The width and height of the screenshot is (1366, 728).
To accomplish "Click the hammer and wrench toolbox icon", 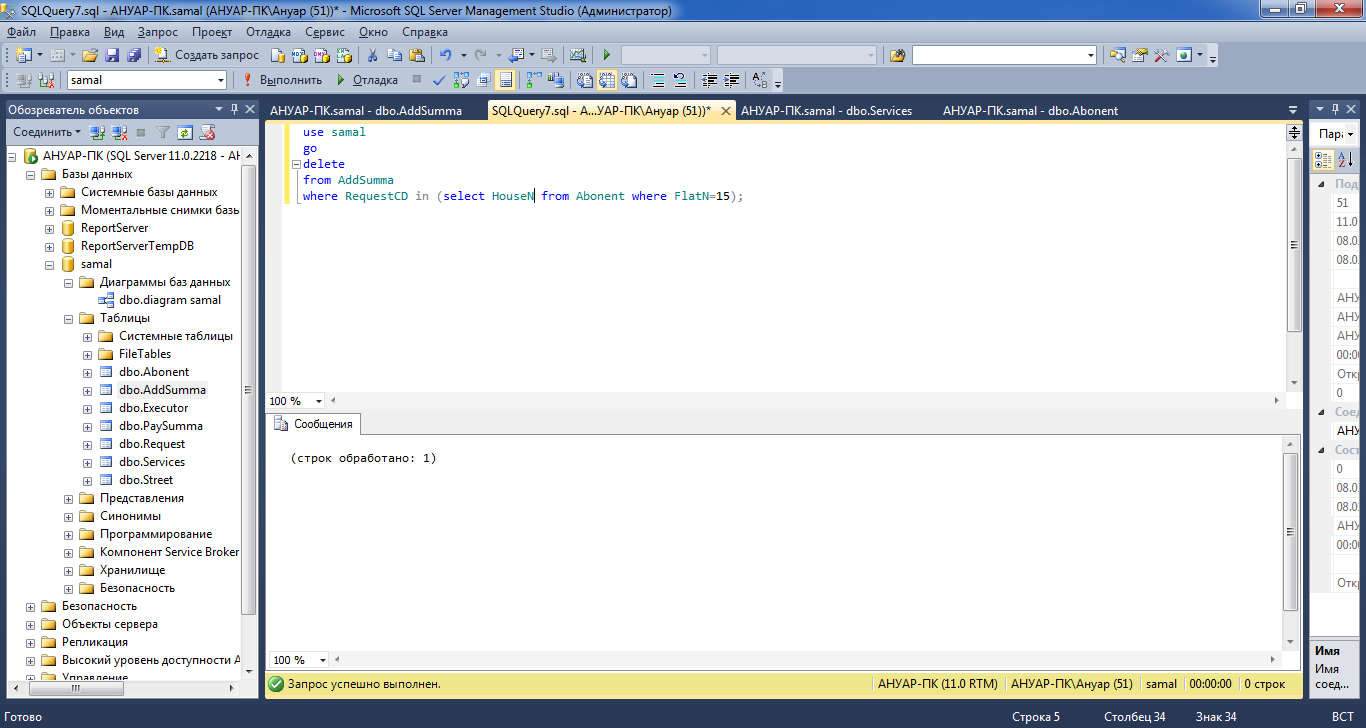I will (1162, 55).
